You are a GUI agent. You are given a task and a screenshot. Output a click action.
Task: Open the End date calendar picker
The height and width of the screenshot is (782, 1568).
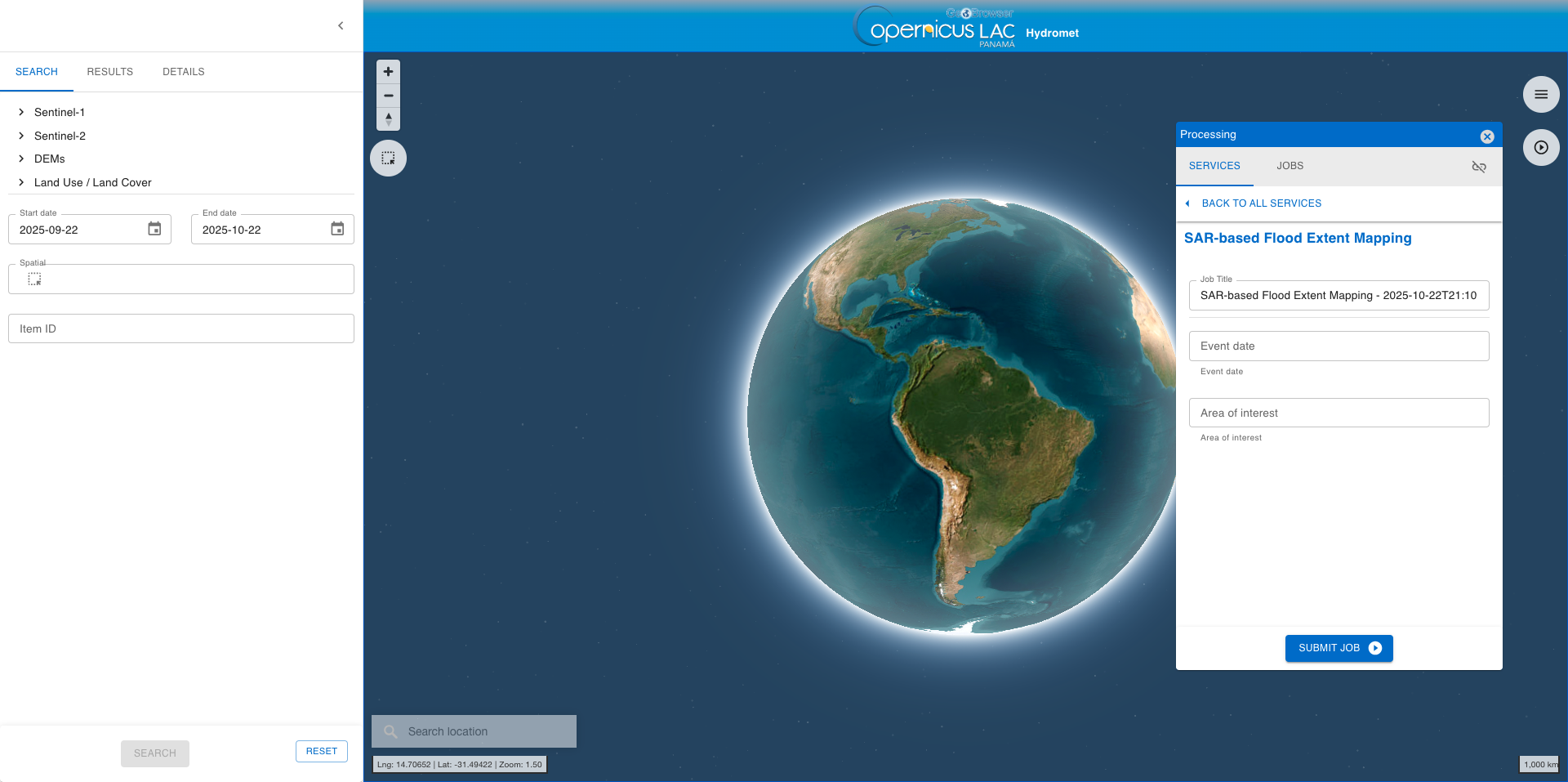(x=337, y=230)
